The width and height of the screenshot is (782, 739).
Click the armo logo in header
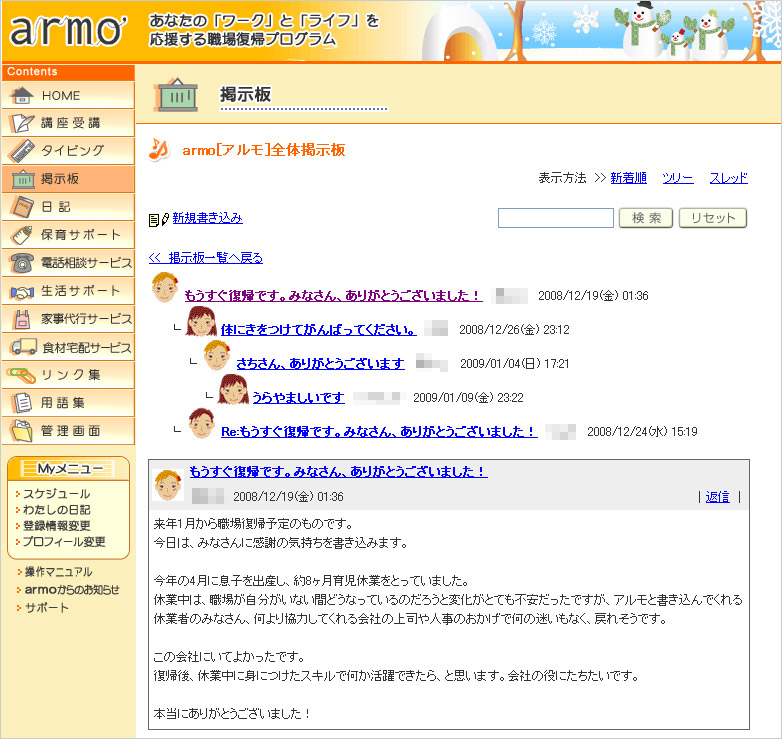click(68, 30)
